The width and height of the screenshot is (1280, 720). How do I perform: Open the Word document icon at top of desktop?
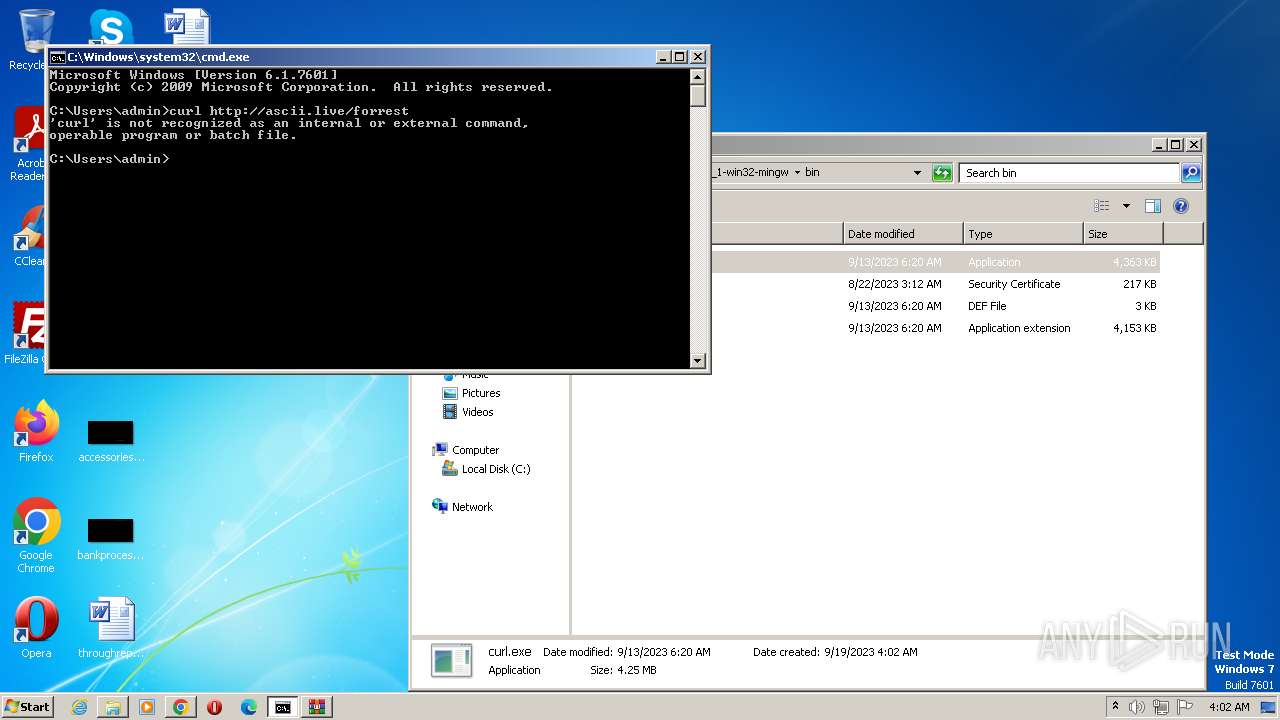point(187,27)
